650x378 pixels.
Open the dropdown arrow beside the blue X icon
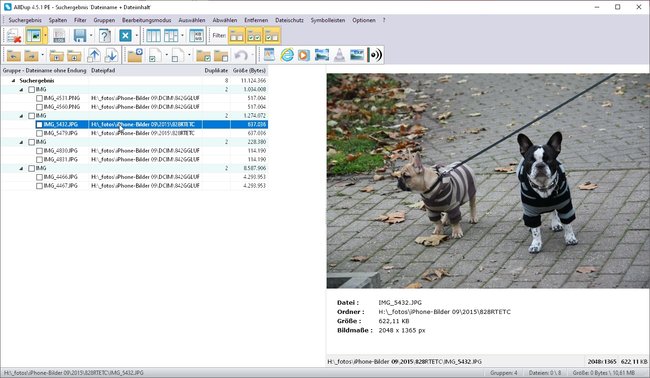click(x=136, y=36)
